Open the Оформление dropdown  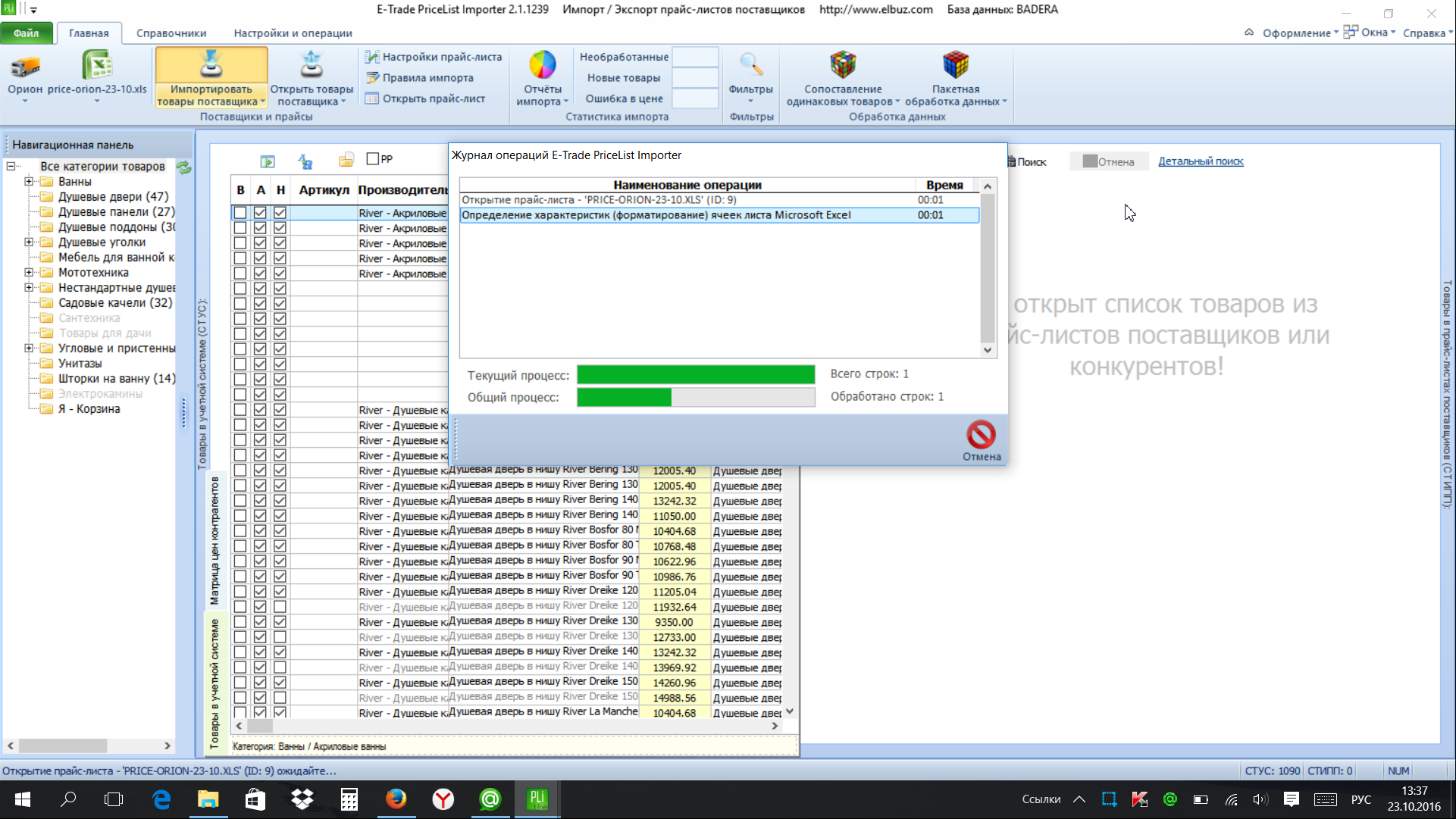(x=1300, y=33)
